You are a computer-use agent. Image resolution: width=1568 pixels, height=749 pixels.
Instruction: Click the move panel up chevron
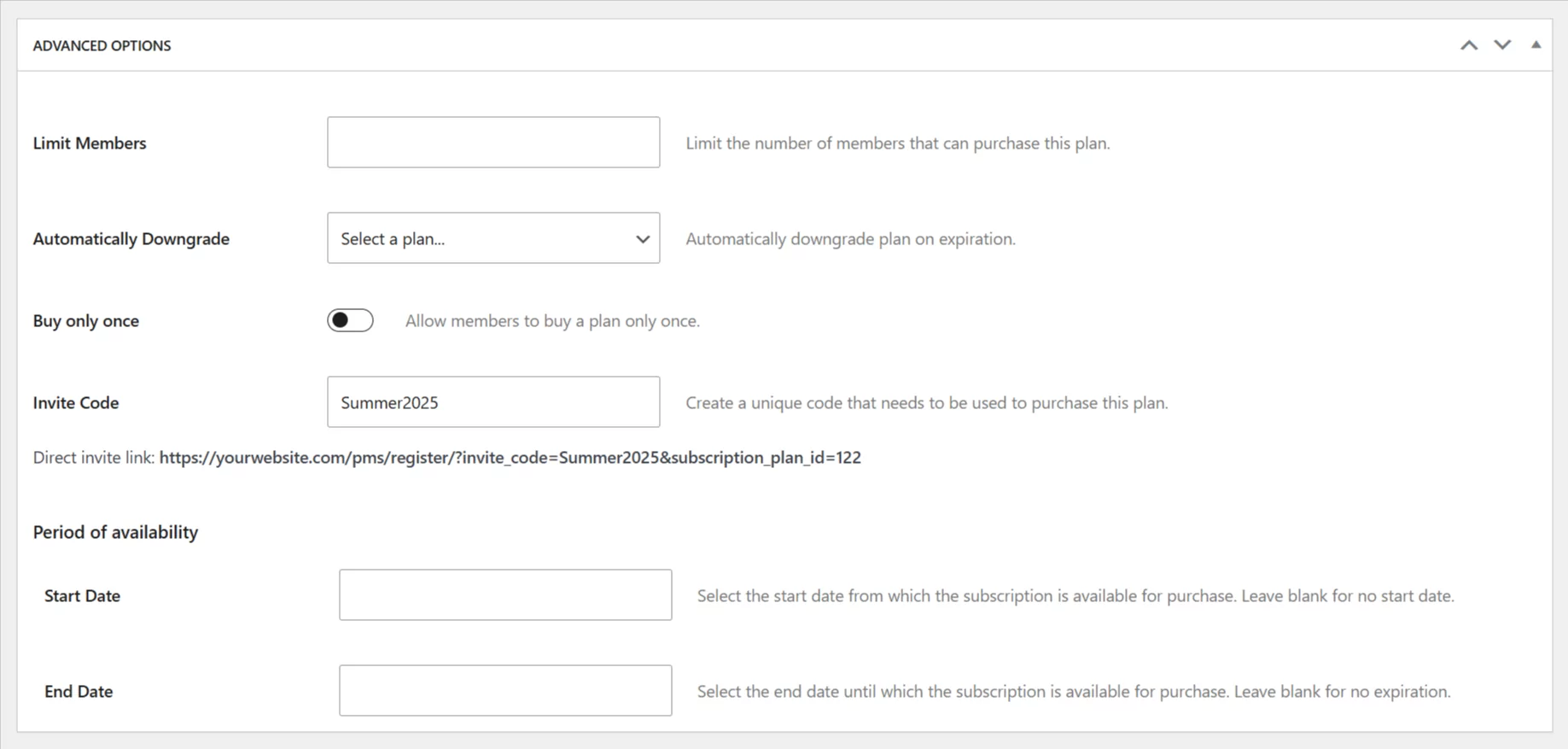coord(1468,45)
